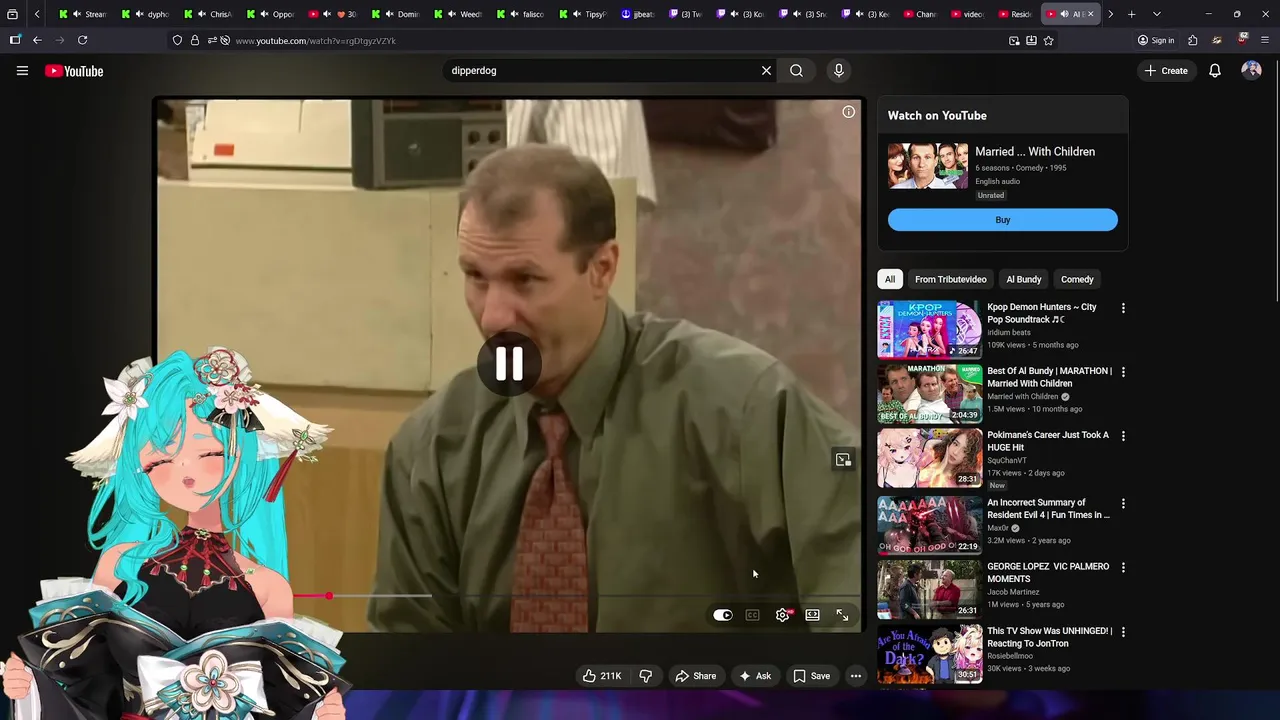Open options for Pokimane's Career video
Image resolution: width=1280 pixels, height=720 pixels.
[1123, 436]
